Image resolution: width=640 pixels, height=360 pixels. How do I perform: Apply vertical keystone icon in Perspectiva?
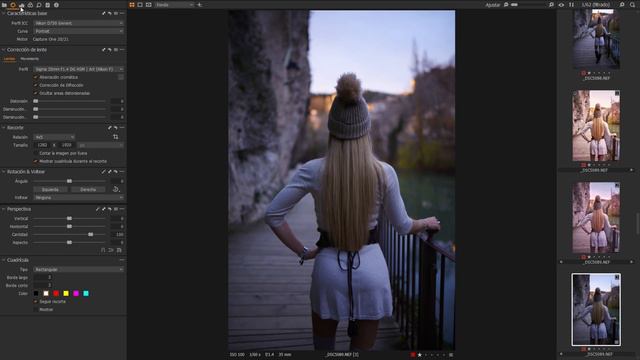(x=103, y=250)
